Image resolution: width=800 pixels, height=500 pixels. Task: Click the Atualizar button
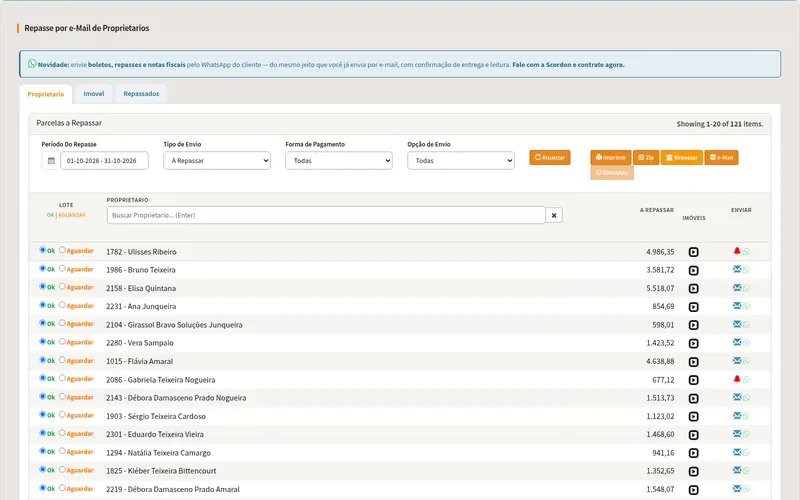point(549,158)
